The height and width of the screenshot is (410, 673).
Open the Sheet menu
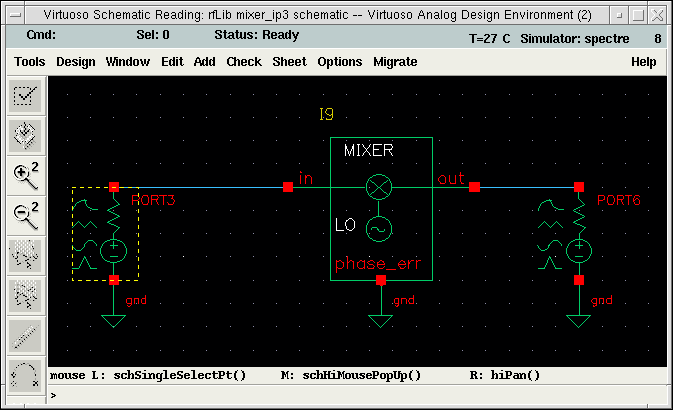pyautogui.click(x=290, y=62)
